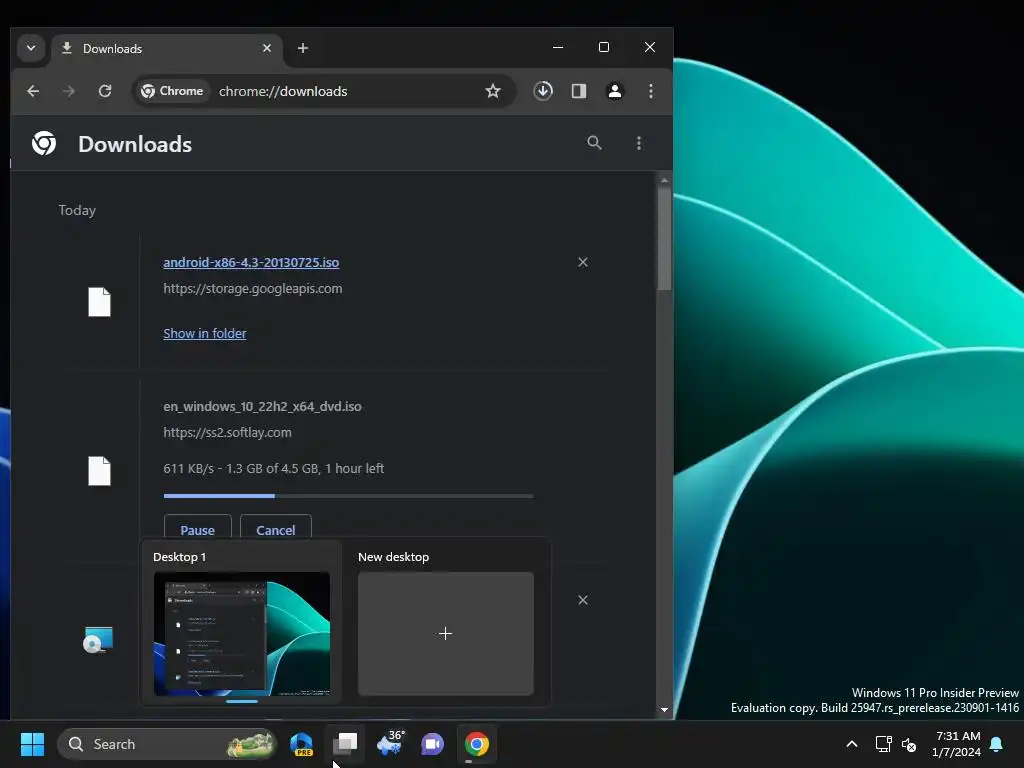Open the Chrome profile avatar
The width and height of the screenshot is (1024, 768).
coord(615,91)
